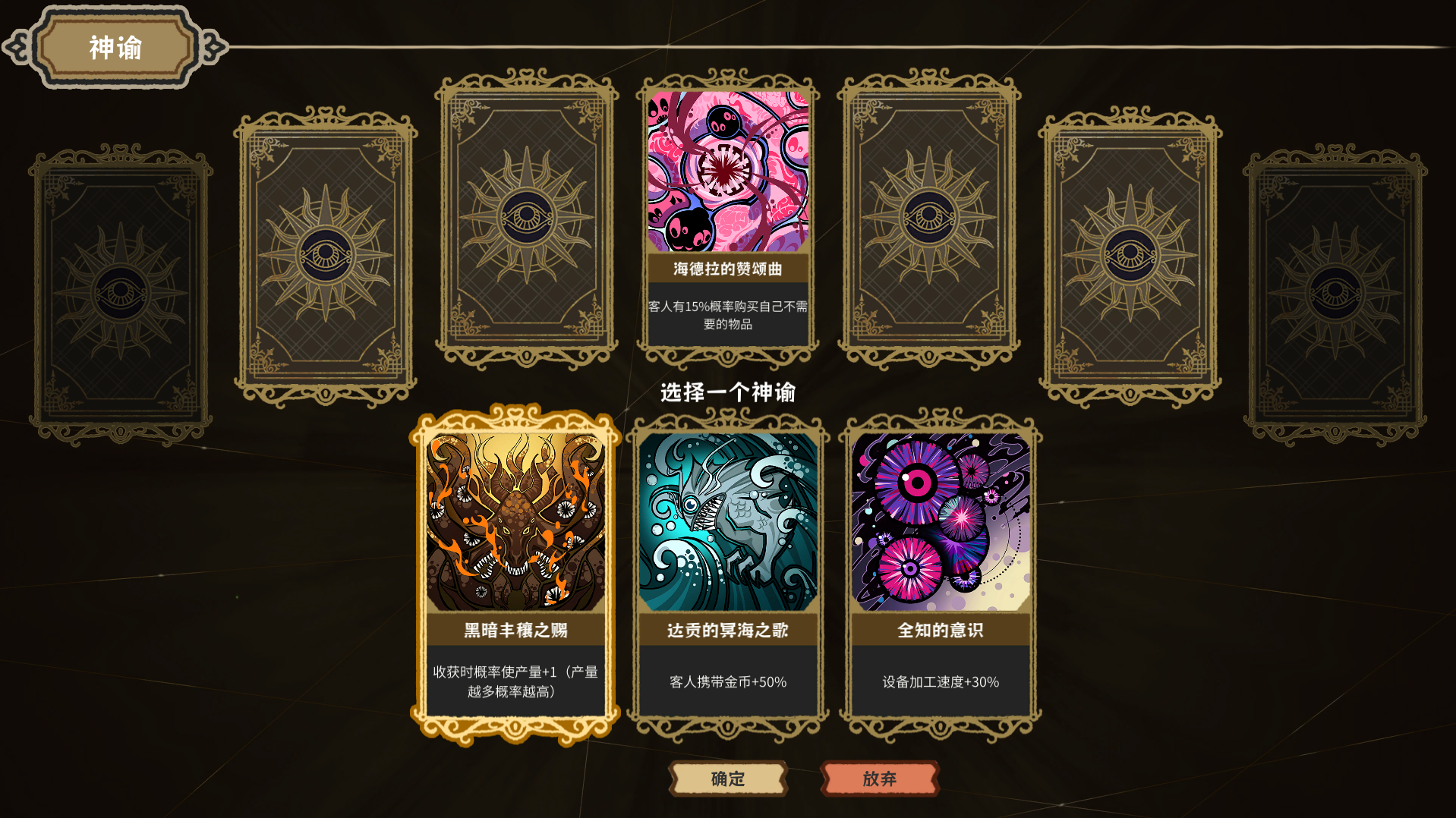Viewport: 1456px width, 818px height.
Task: Pick the 全知的意识 card with purple eyes
Action: click(941, 574)
